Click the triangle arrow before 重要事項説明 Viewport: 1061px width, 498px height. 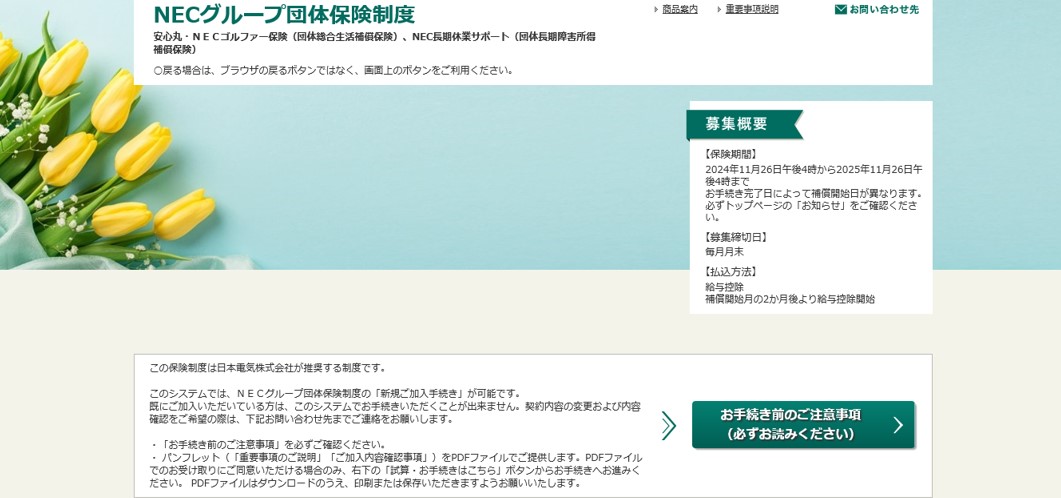coord(719,10)
